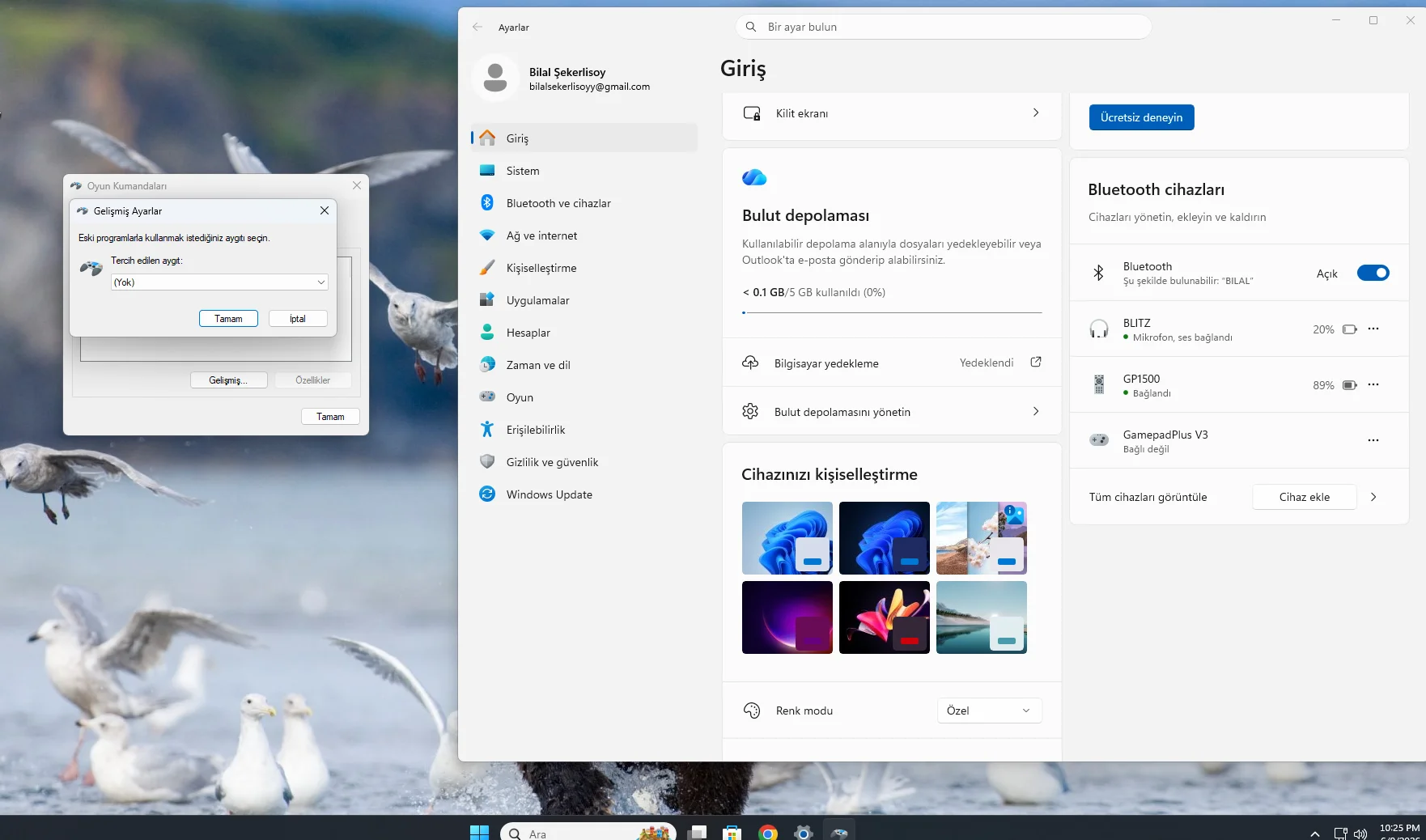Open Microsoft Store from the taskbar
The height and width of the screenshot is (840, 1426).
coord(732,833)
